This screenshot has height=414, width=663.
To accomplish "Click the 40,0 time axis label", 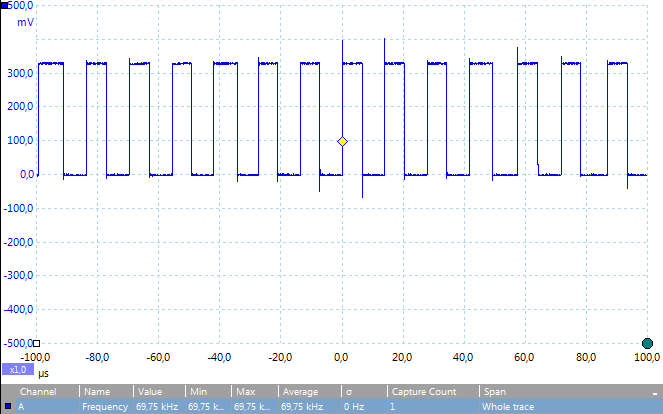I will click(463, 357).
